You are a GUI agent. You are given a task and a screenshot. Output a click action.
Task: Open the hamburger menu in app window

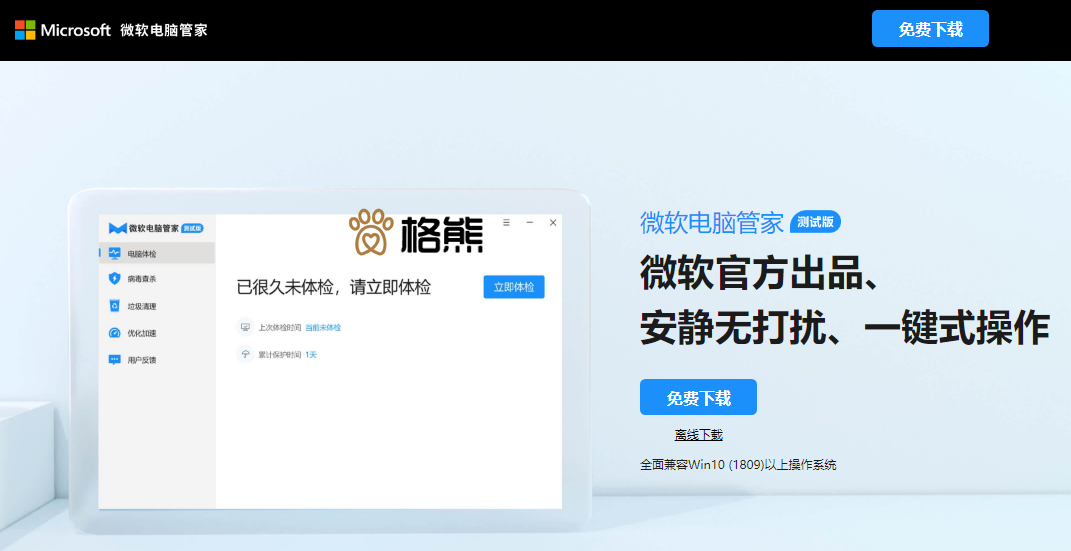[506, 223]
